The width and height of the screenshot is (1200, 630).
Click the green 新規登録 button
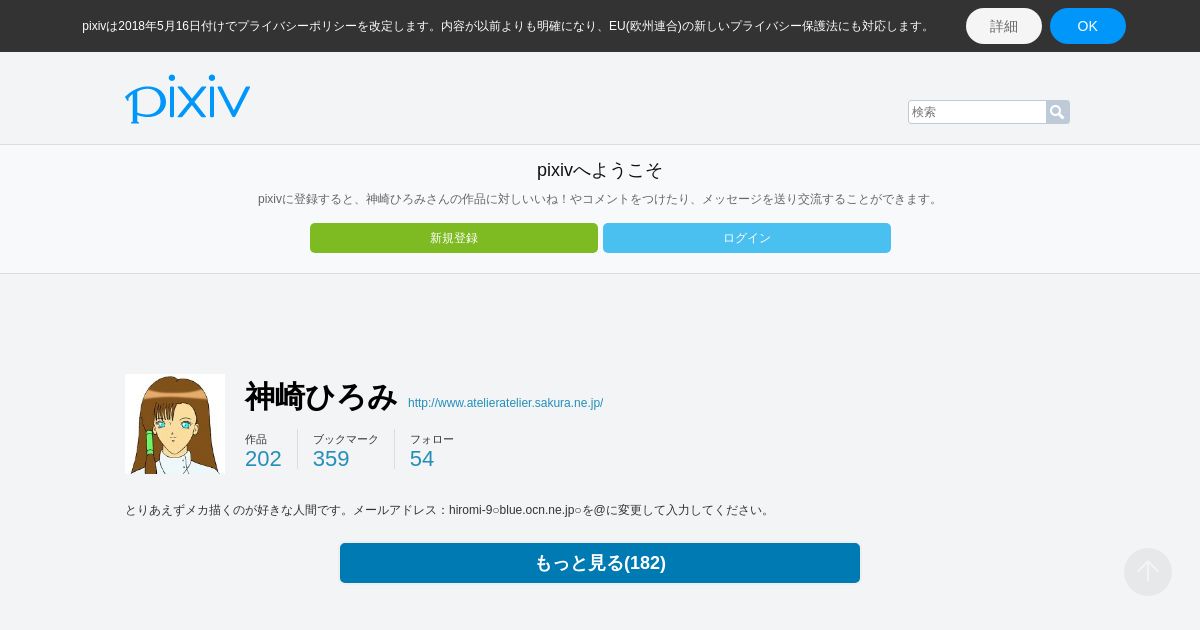454,238
